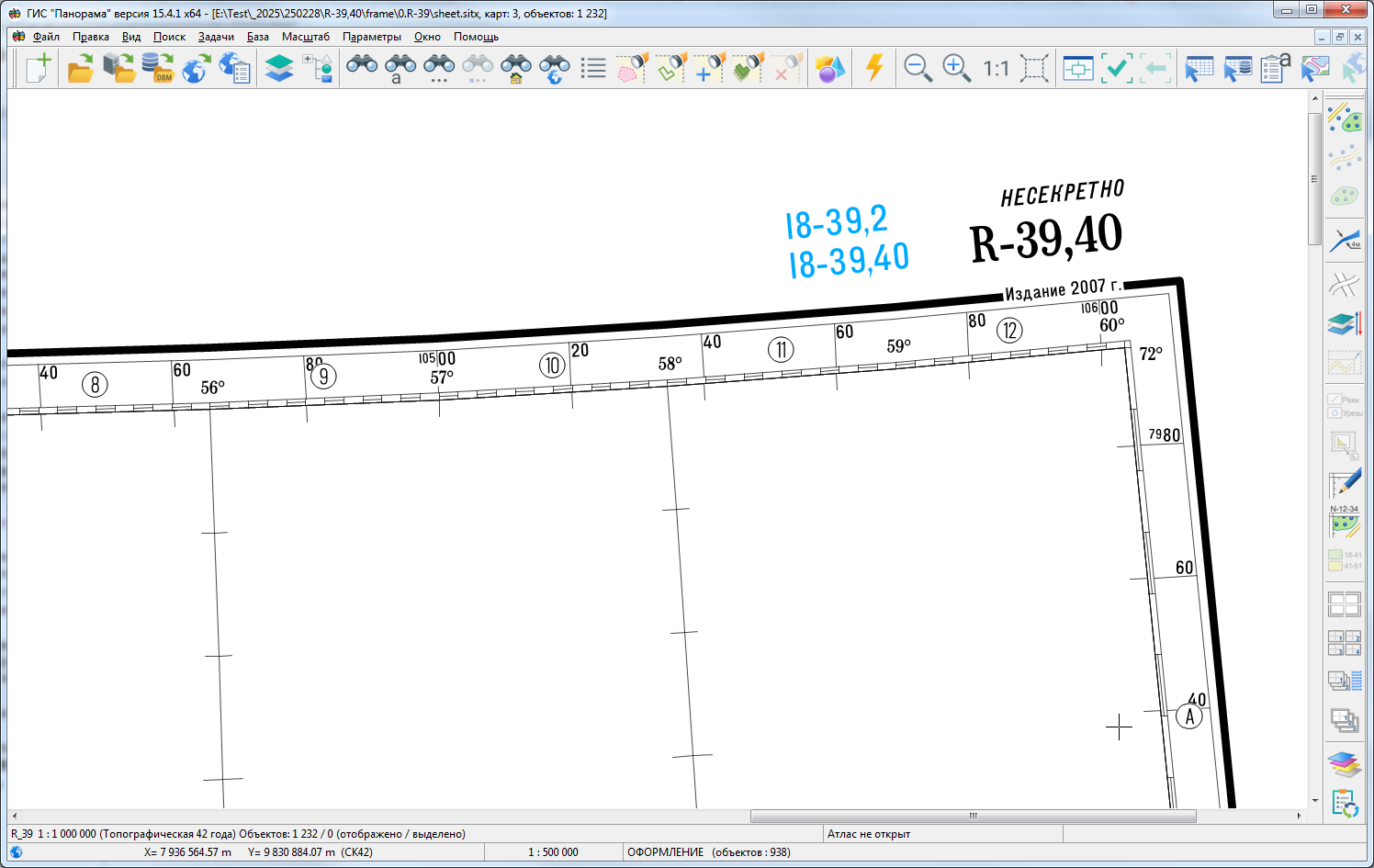The width and height of the screenshot is (1374, 868).
Task: Click clipboard with letter 'a' icon
Action: coord(1276,68)
